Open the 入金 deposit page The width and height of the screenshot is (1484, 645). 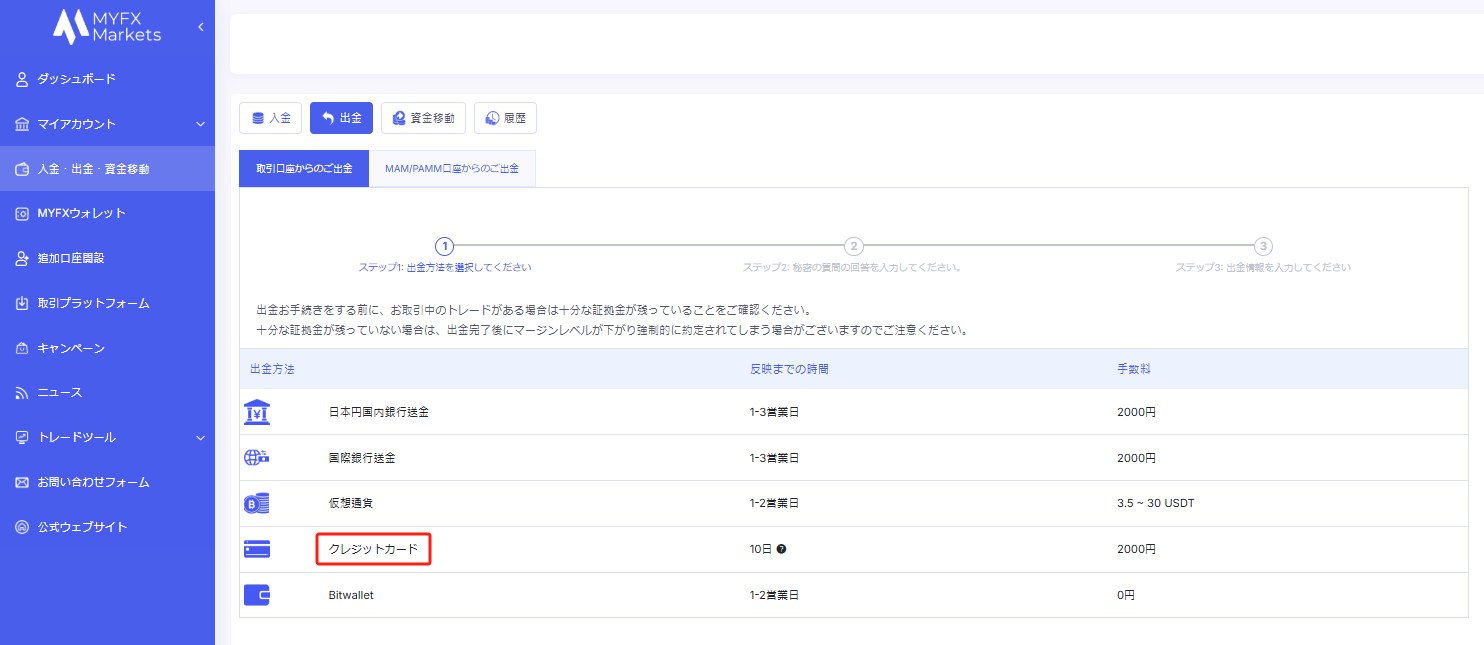[270, 118]
